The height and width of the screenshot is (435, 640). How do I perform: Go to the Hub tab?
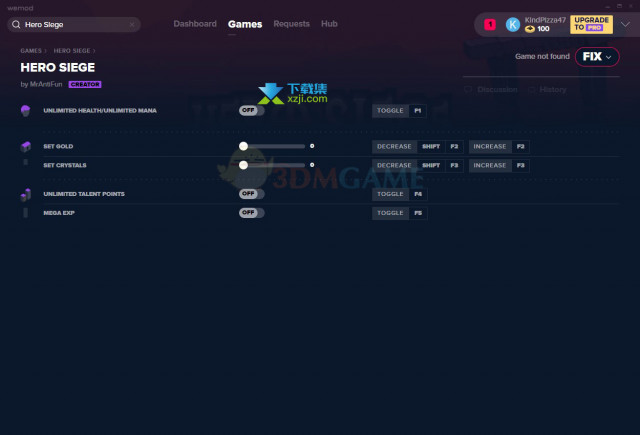point(329,24)
